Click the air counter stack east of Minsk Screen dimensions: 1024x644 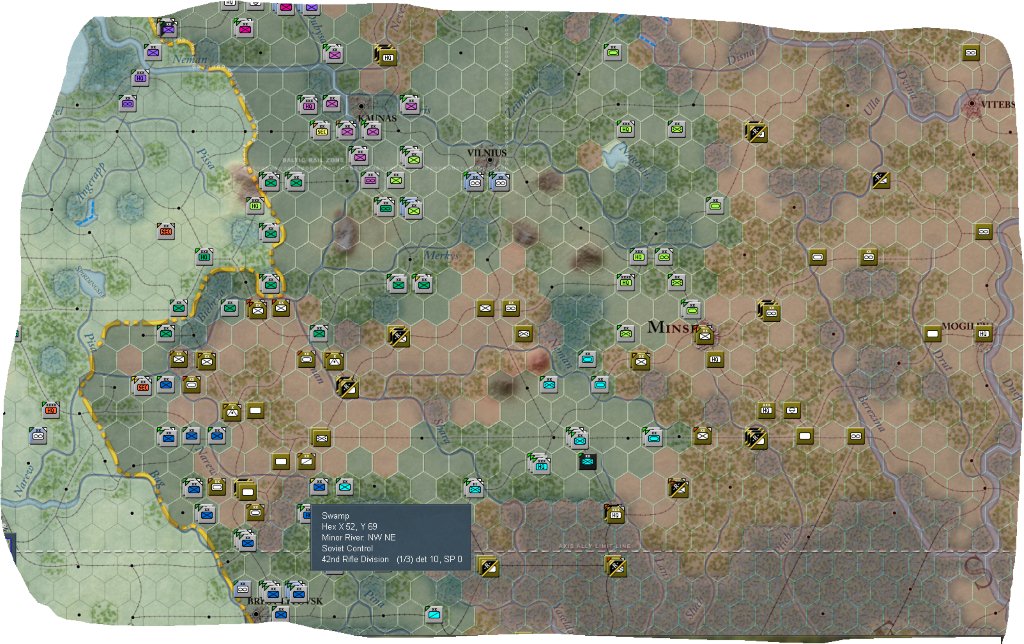coord(768,311)
